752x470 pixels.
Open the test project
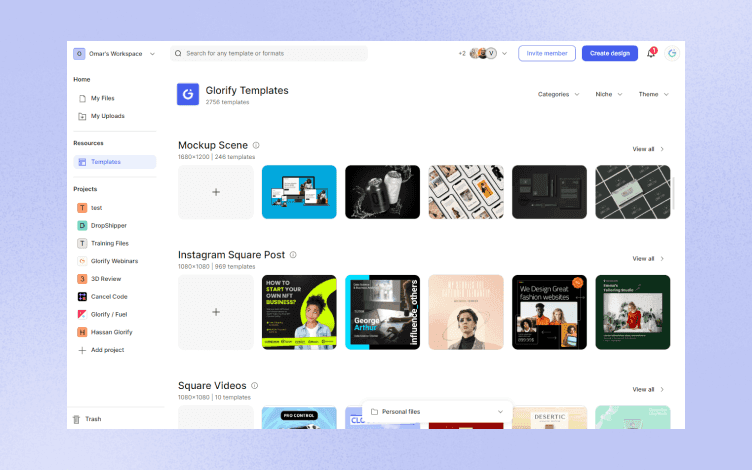click(x=96, y=208)
